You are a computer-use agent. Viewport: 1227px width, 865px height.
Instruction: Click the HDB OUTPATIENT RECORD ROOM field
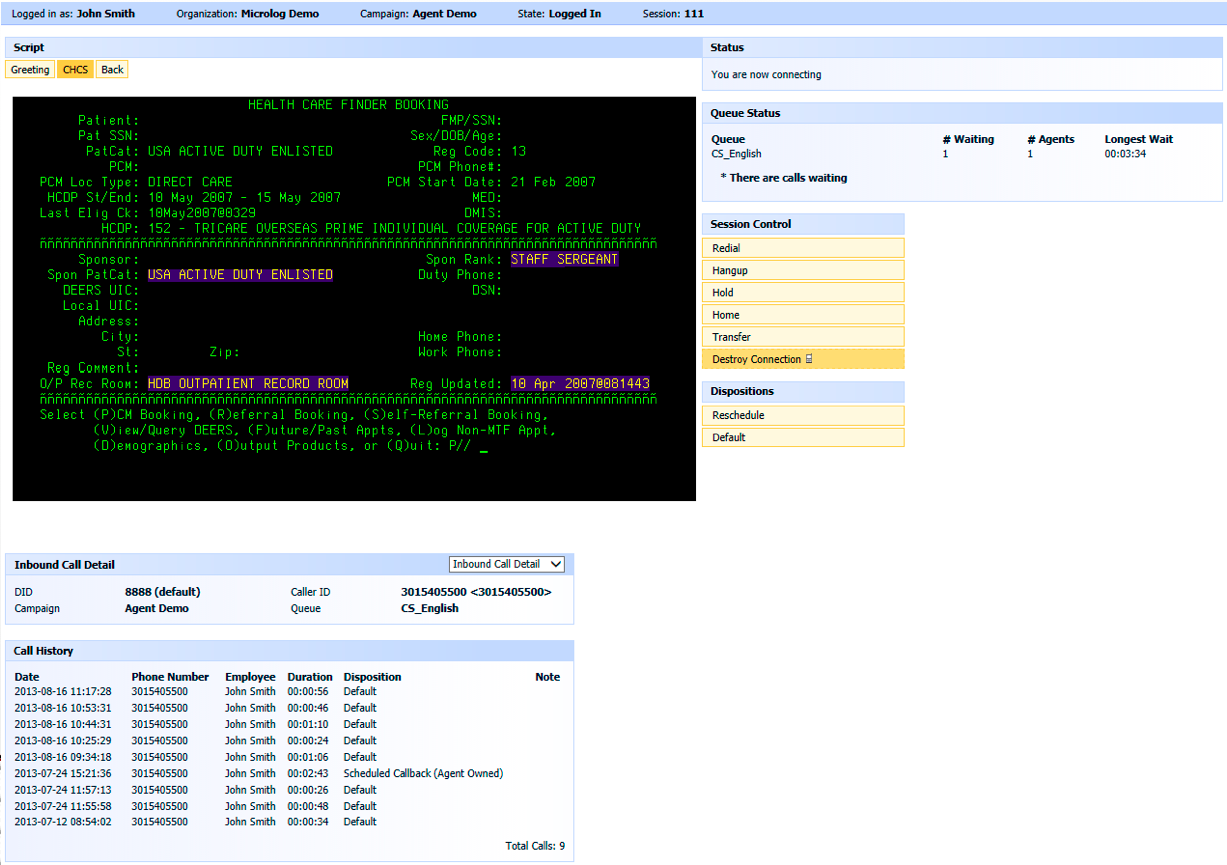(248, 383)
